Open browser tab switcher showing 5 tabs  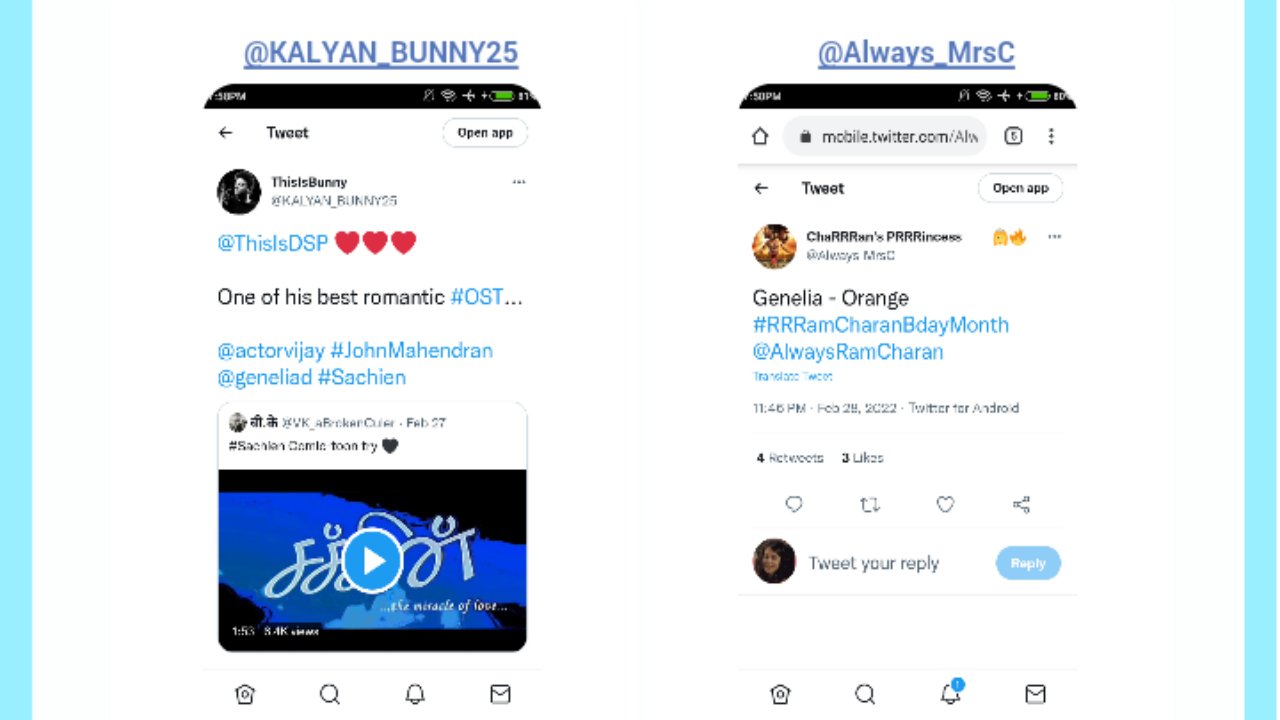pyautogui.click(x=1013, y=136)
